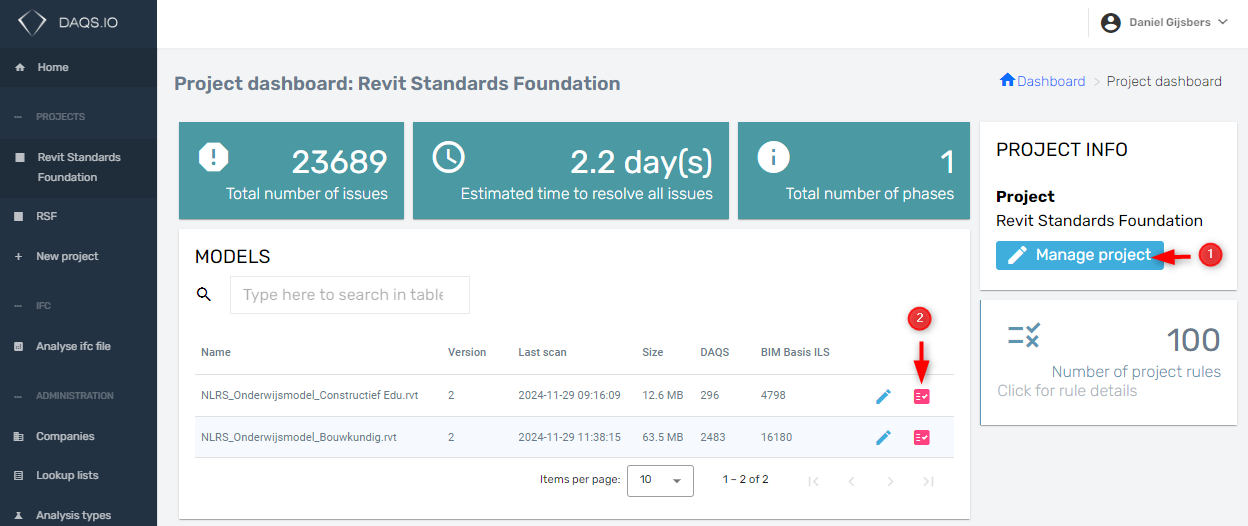Expand the Daniel Gijsbers user menu
The height and width of the screenshot is (526, 1248).
pos(1164,22)
